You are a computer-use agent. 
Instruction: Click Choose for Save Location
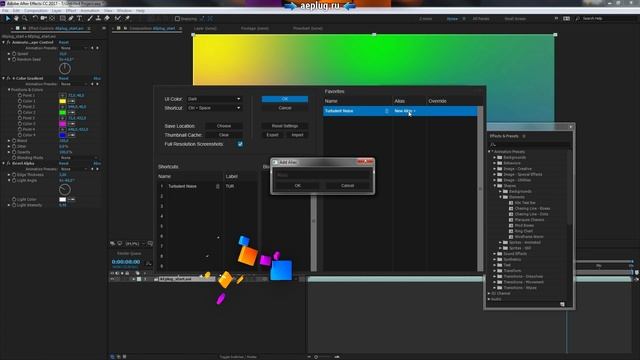coord(224,126)
